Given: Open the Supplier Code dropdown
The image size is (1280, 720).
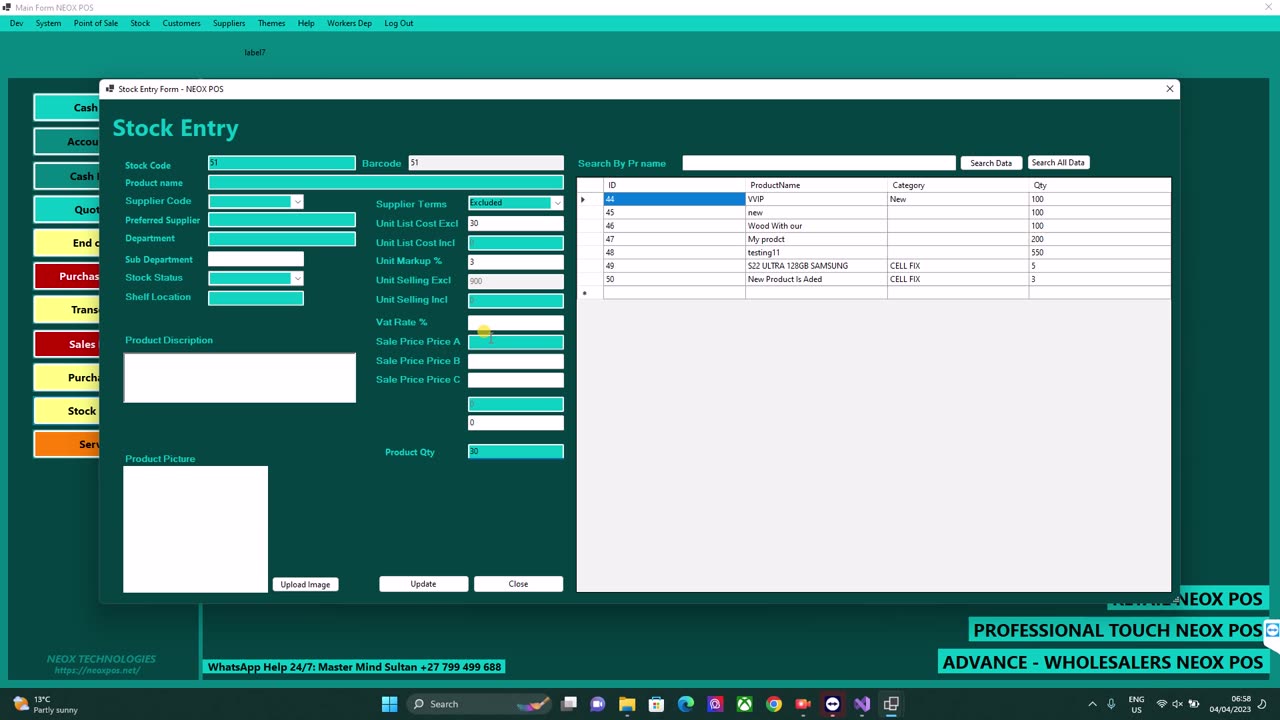Looking at the screenshot, I should point(297,202).
